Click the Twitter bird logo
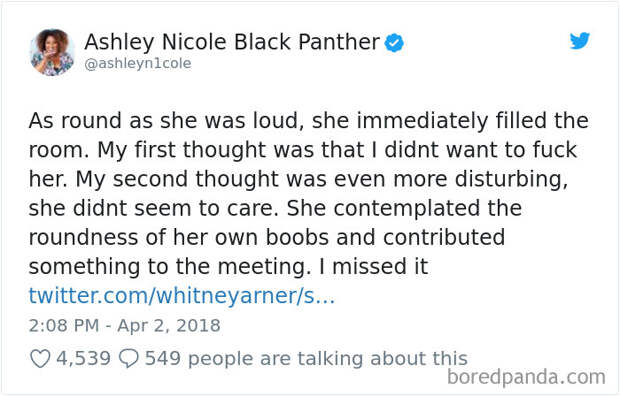Screen dimensions: 620x396 580,40
